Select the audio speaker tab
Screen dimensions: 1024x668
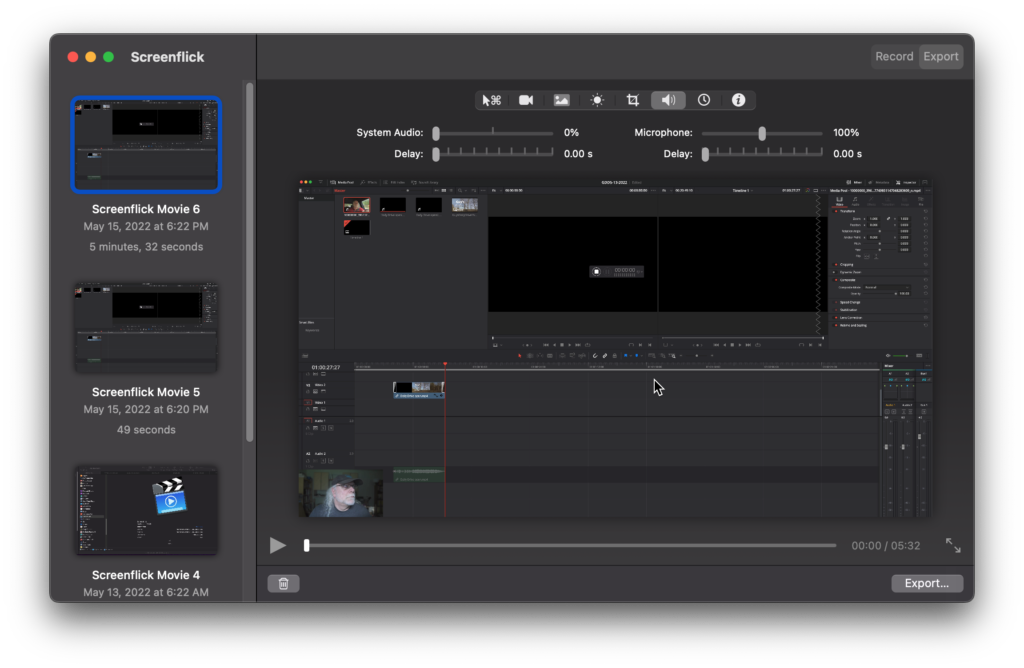(668, 100)
